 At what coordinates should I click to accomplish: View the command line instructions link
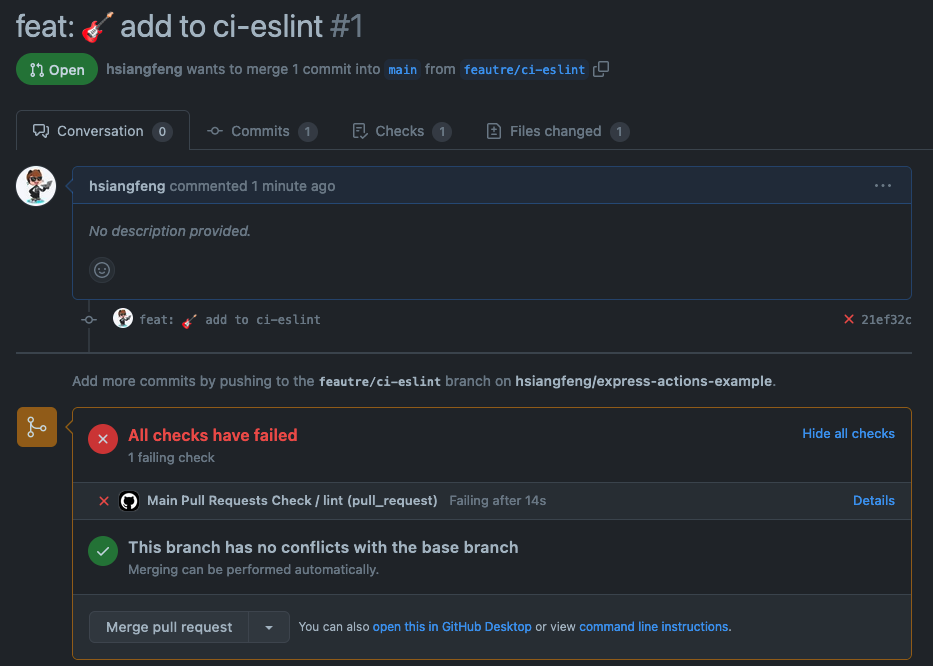click(x=653, y=627)
